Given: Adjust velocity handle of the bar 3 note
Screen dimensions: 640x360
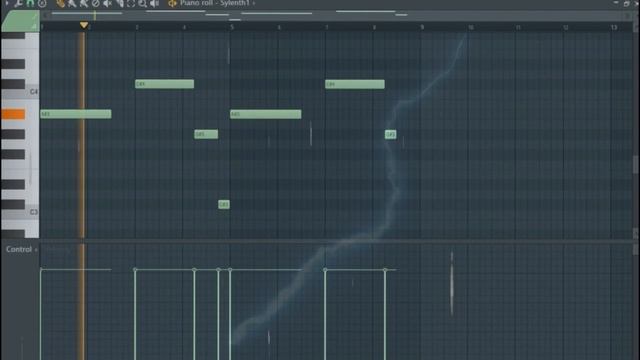Looking at the screenshot, I should [x=135, y=270].
